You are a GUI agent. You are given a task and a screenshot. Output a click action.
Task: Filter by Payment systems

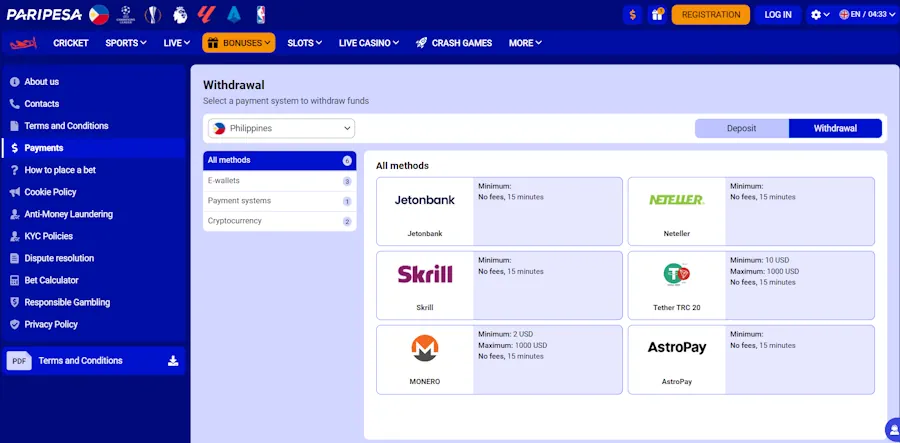[x=280, y=201]
